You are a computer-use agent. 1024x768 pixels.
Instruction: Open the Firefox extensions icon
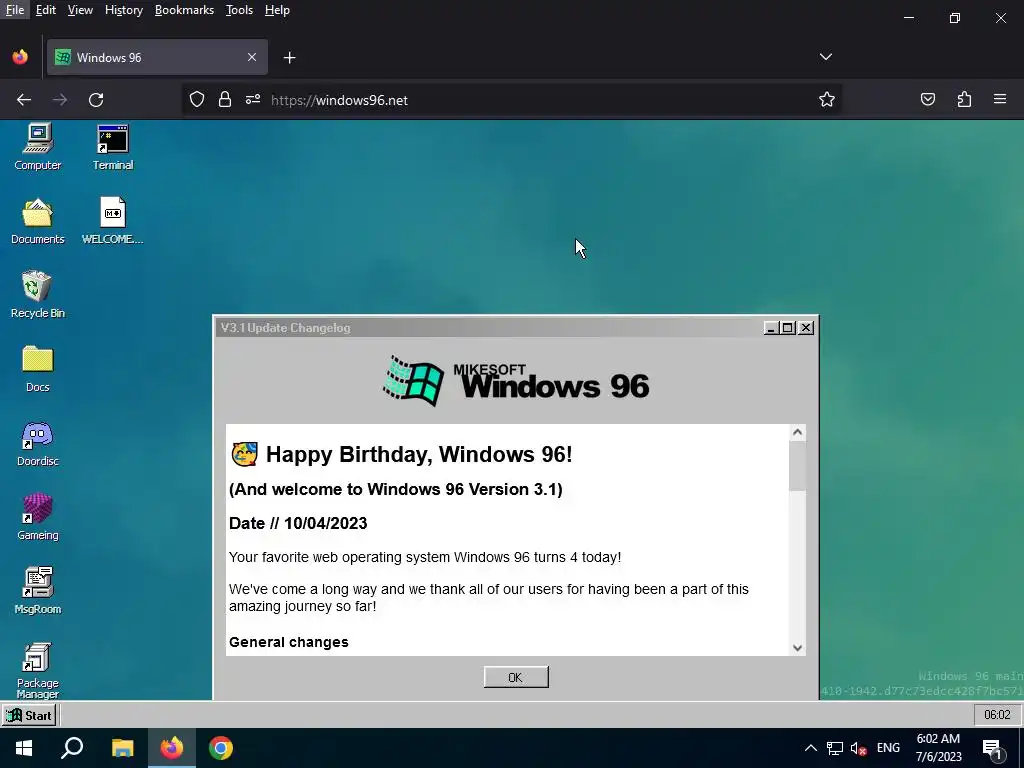(964, 99)
